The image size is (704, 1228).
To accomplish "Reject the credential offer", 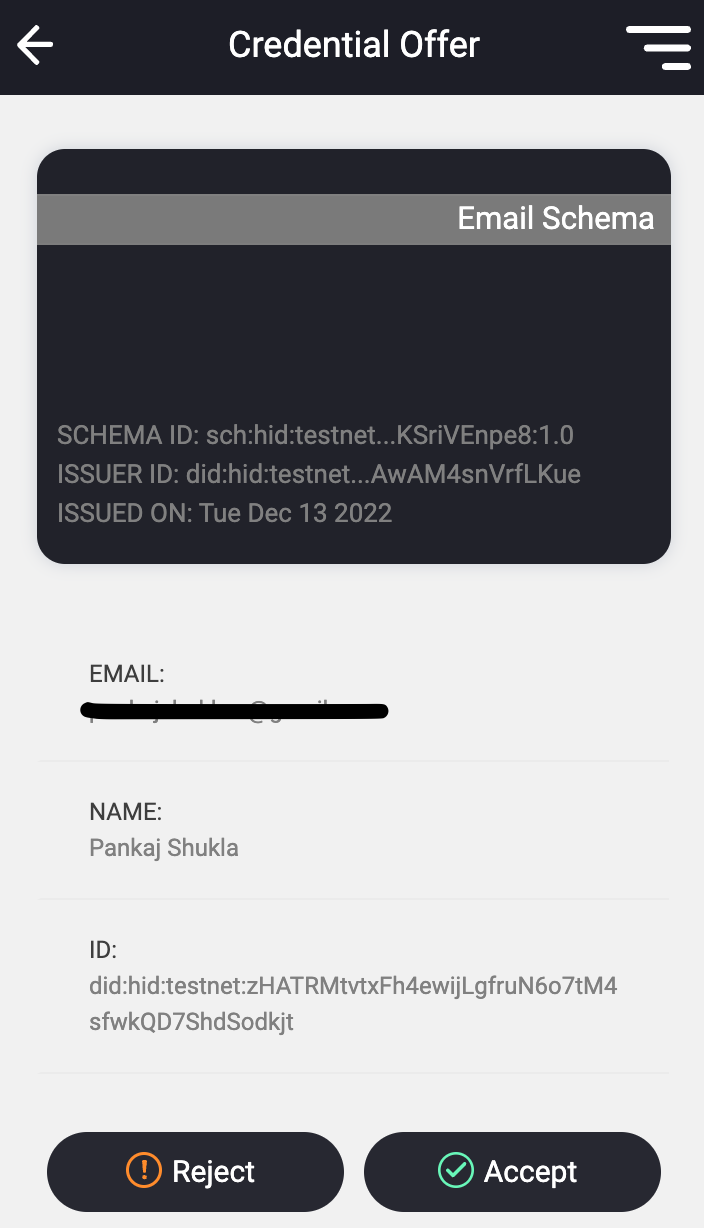I will 195,1171.
